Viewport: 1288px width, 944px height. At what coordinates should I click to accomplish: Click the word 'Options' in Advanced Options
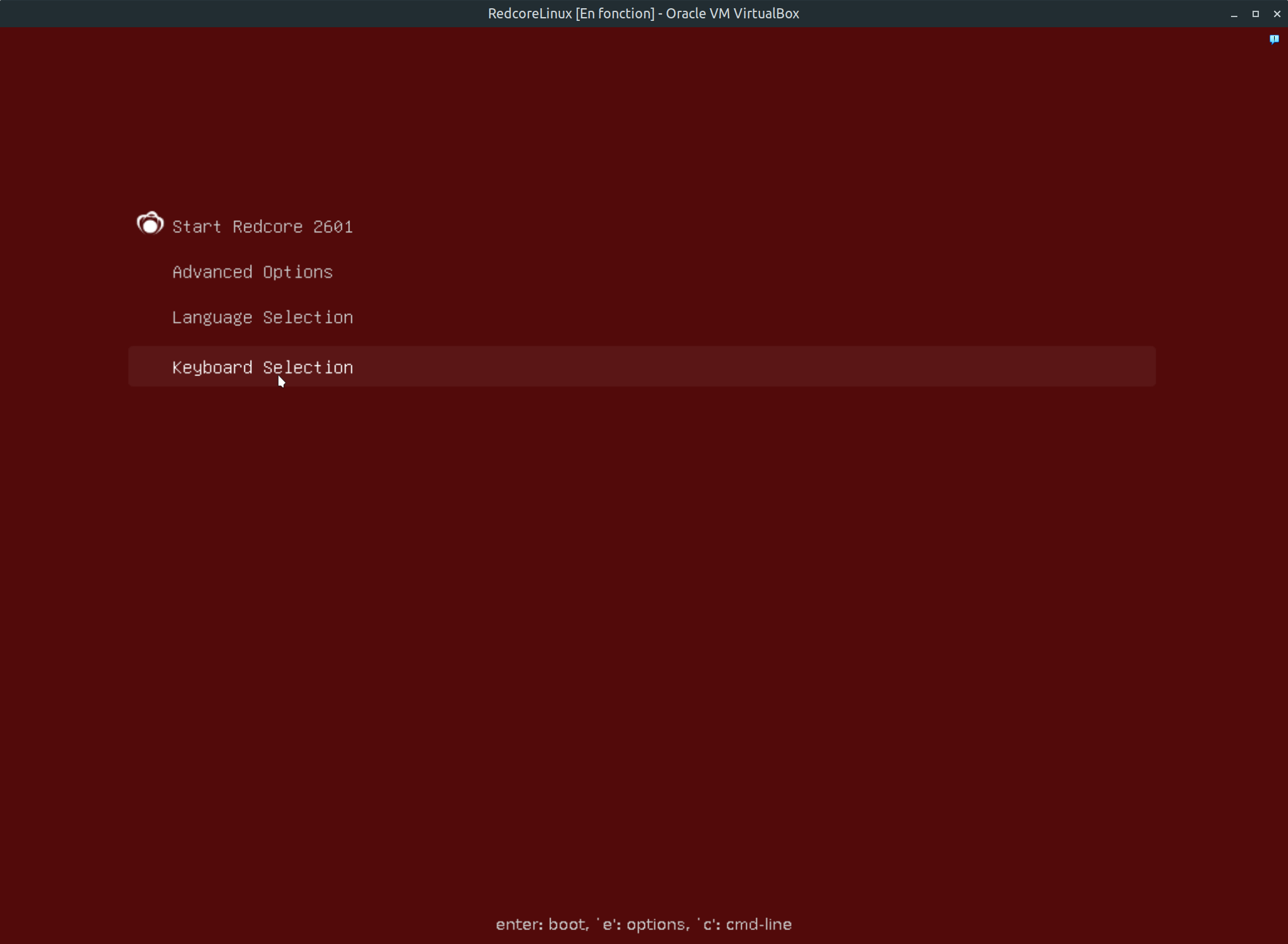pyautogui.click(x=297, y=272)
